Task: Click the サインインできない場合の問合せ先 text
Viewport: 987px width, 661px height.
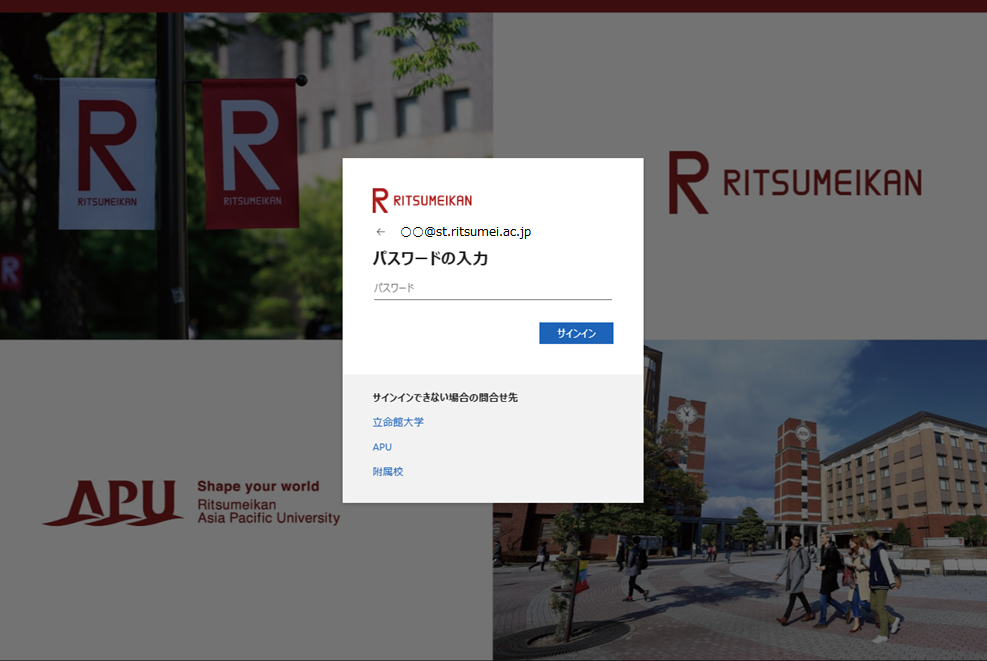Action: pyautogui.click(x=445, y=397)
